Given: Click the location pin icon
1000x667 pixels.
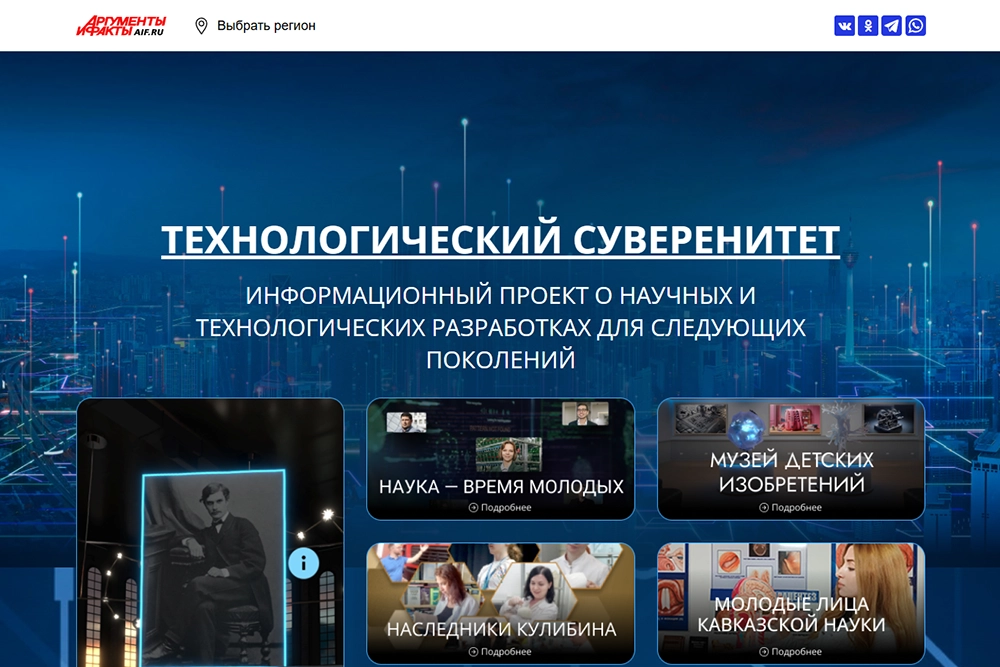Looking at the screenshot, I should click(201, 26).
